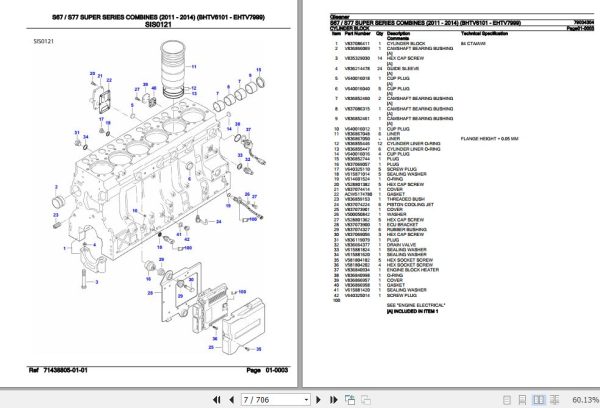Viewport: 600px width, 408px height.
Task: Switch to continuous page layout
Action: click(x=522, y=400)
